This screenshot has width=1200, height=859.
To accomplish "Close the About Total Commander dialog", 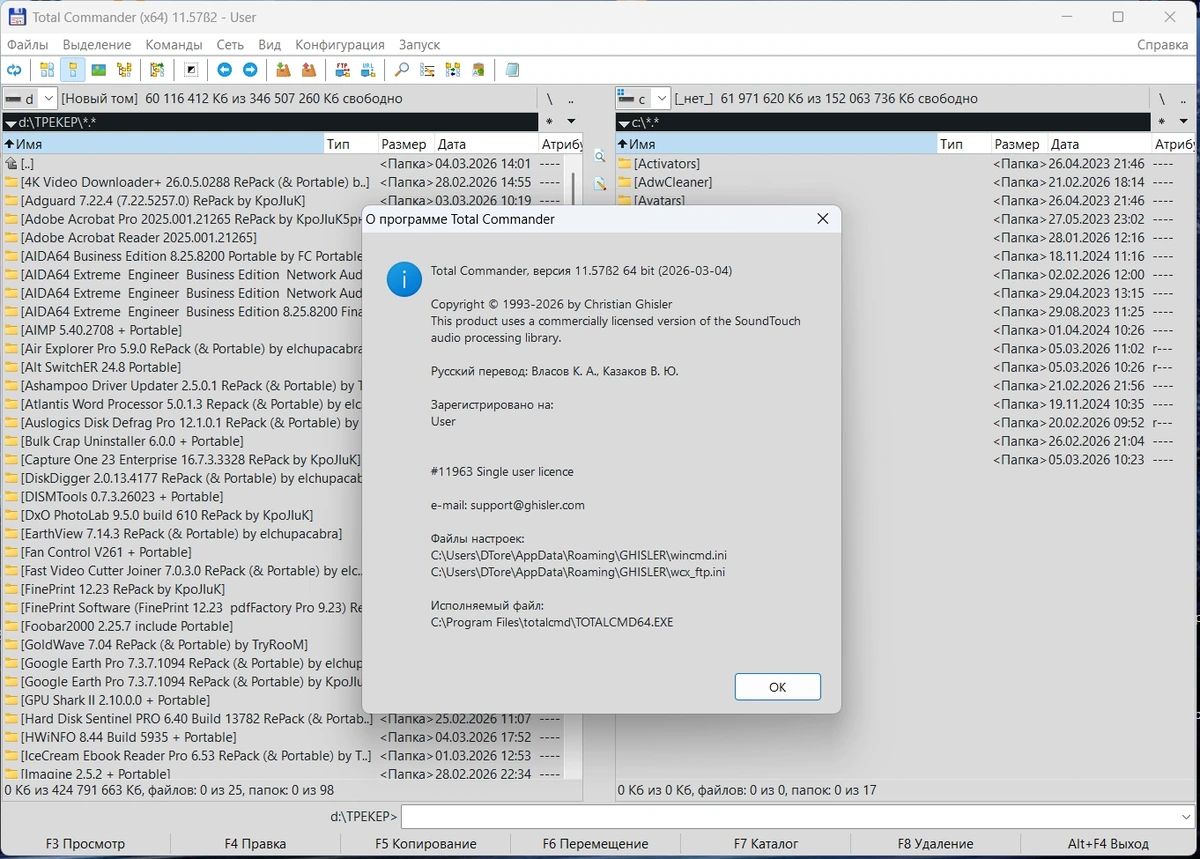I will 822,219.
